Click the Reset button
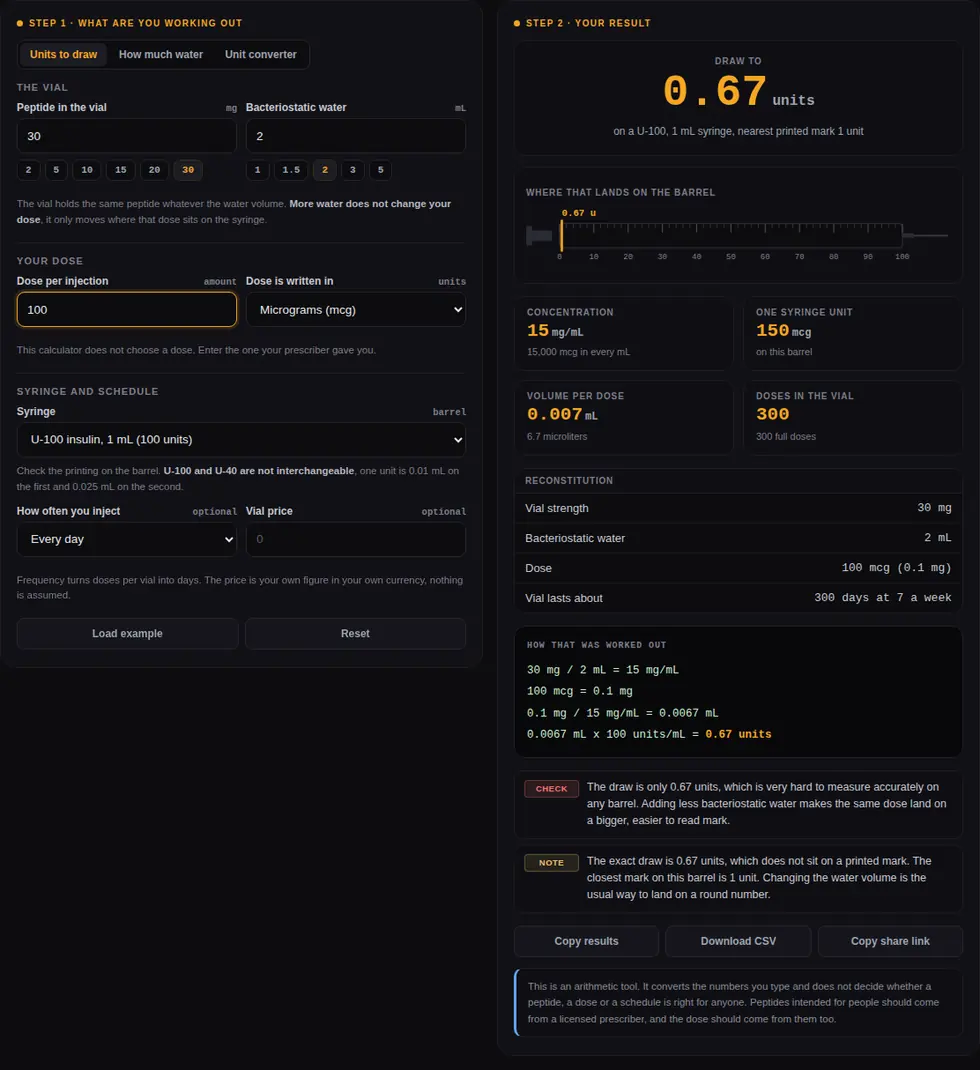Image resolution: width=980 pixels, height=1070 pixels. tap(355, 633)
